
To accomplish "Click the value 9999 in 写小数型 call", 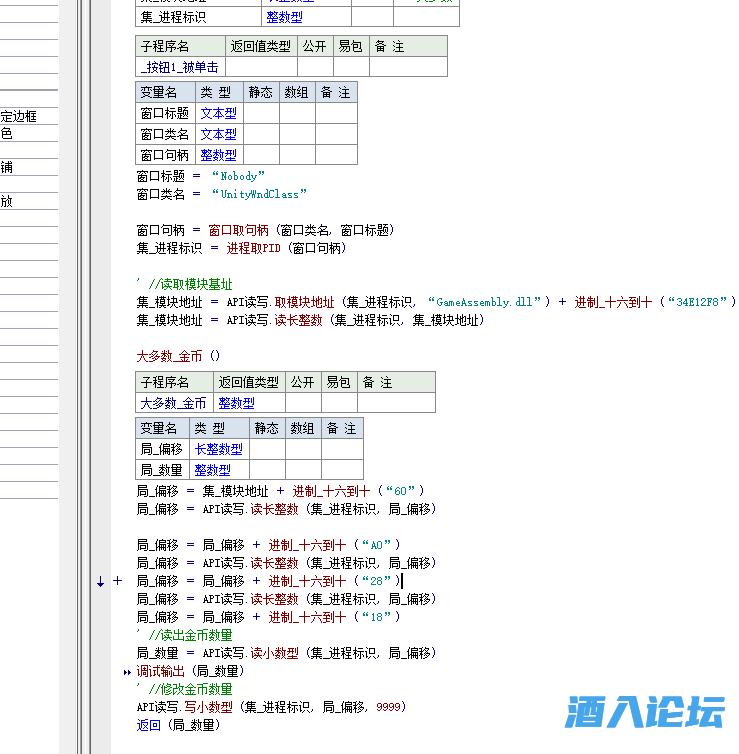I will (390, 707).
